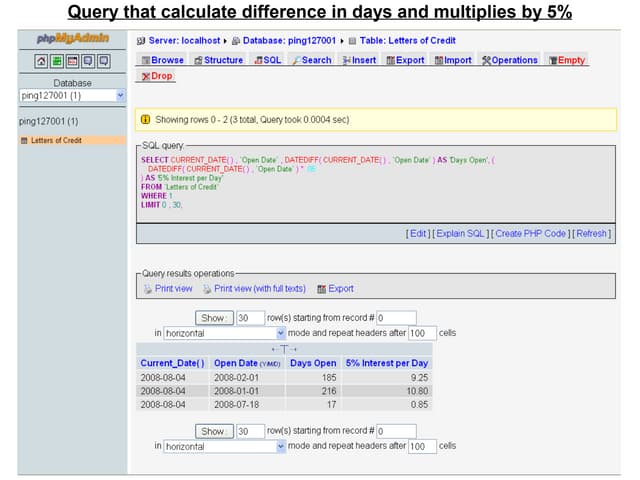Image resolution: width=640 pixels, height=480 pixels.
Task: Open the Query window icon in sidebar
Action: pos(73,62)
